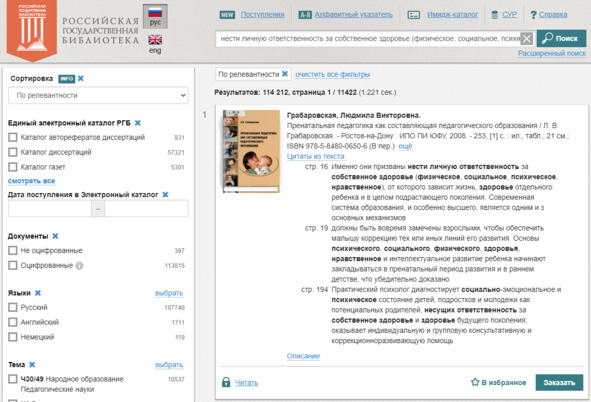Reset Тема filter with blue X
Screen dimensions: 591x402
pyautogui.click(x=32, y=364)
